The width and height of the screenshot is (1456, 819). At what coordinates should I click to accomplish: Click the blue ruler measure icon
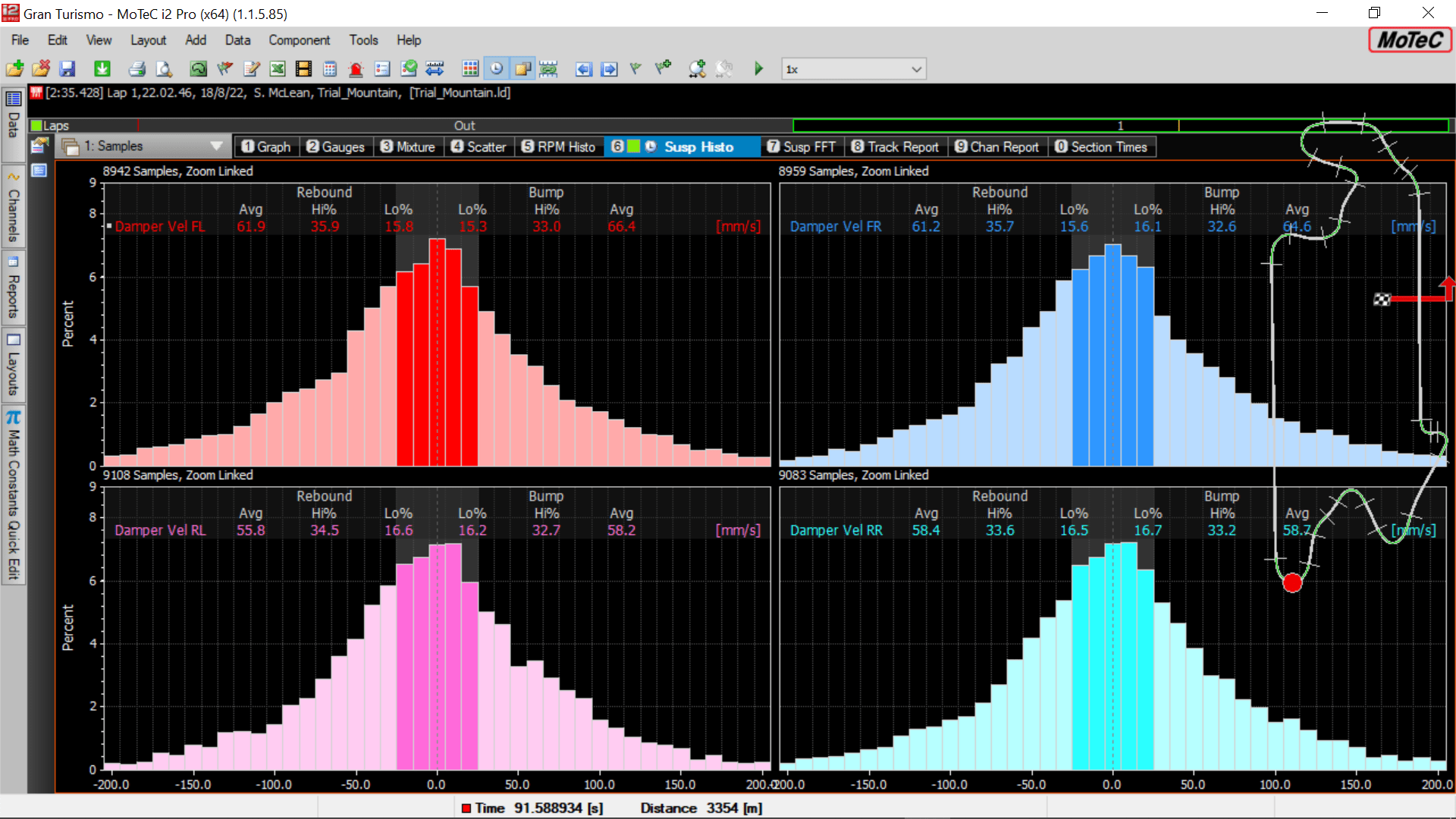click(x=435, y=69)
